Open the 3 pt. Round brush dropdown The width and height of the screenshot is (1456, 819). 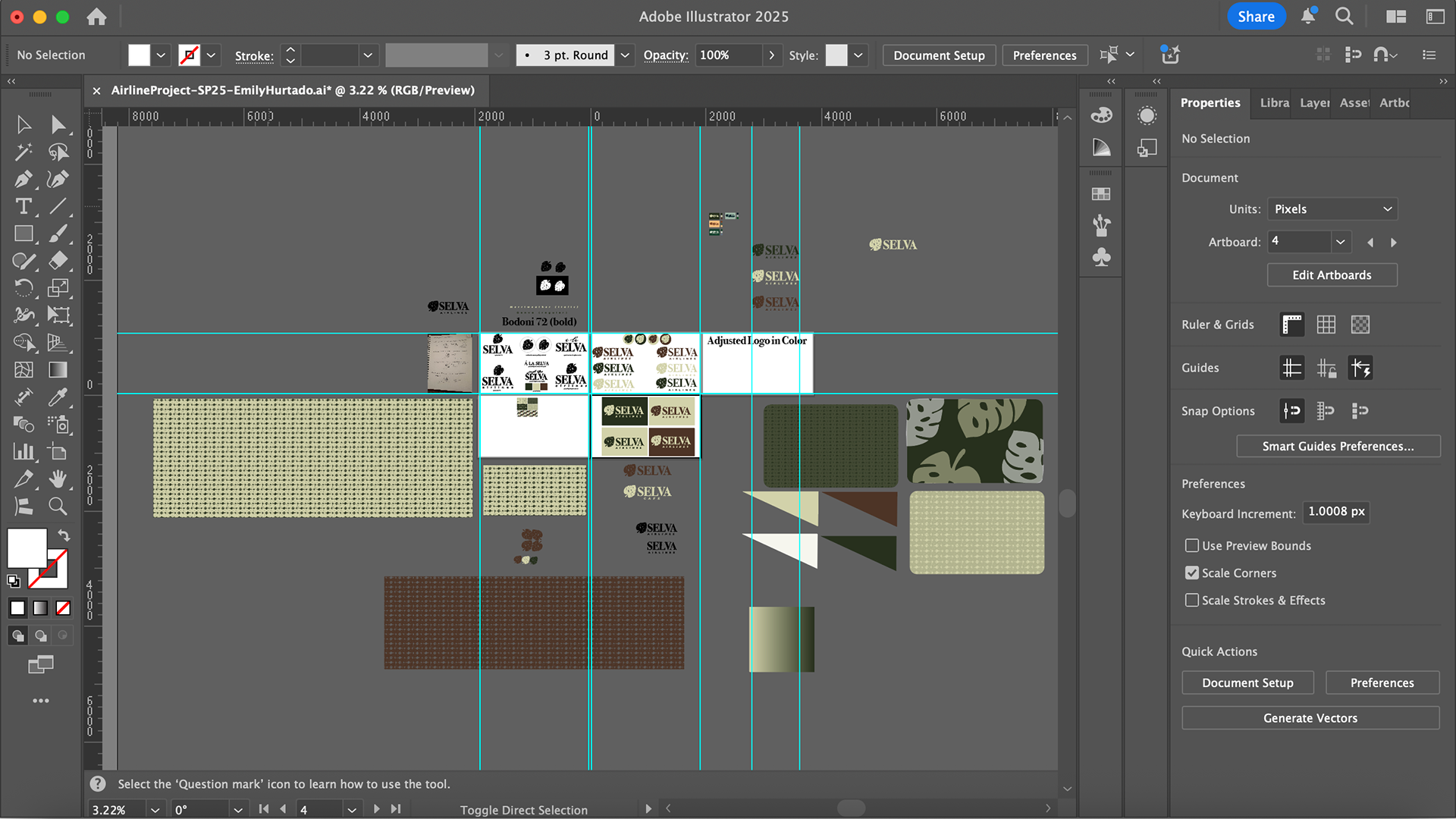625,55
